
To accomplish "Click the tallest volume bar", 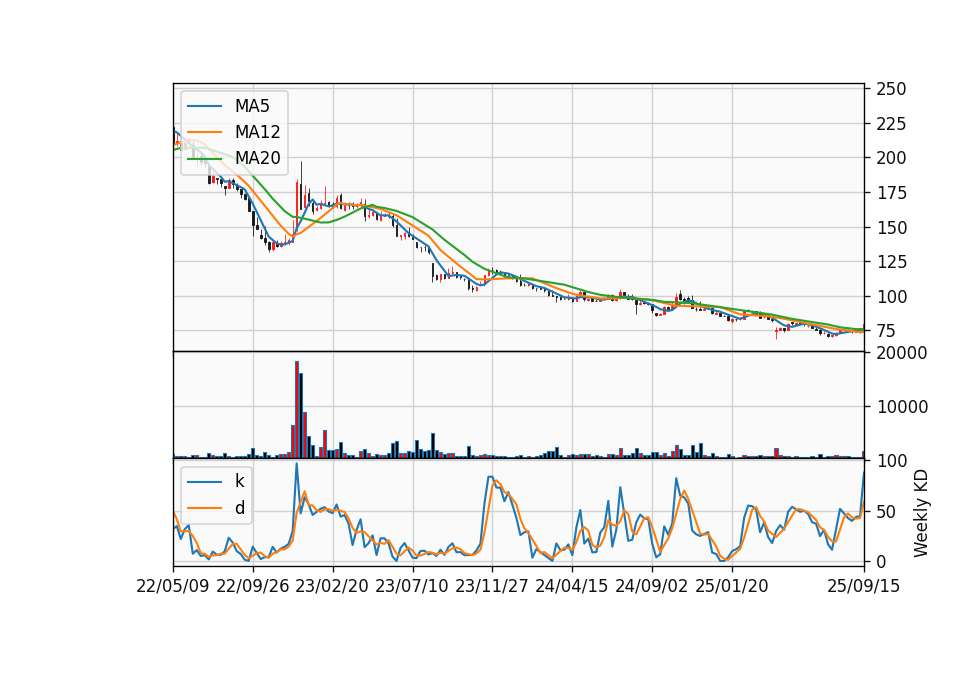I will click(x=297, y=410).
